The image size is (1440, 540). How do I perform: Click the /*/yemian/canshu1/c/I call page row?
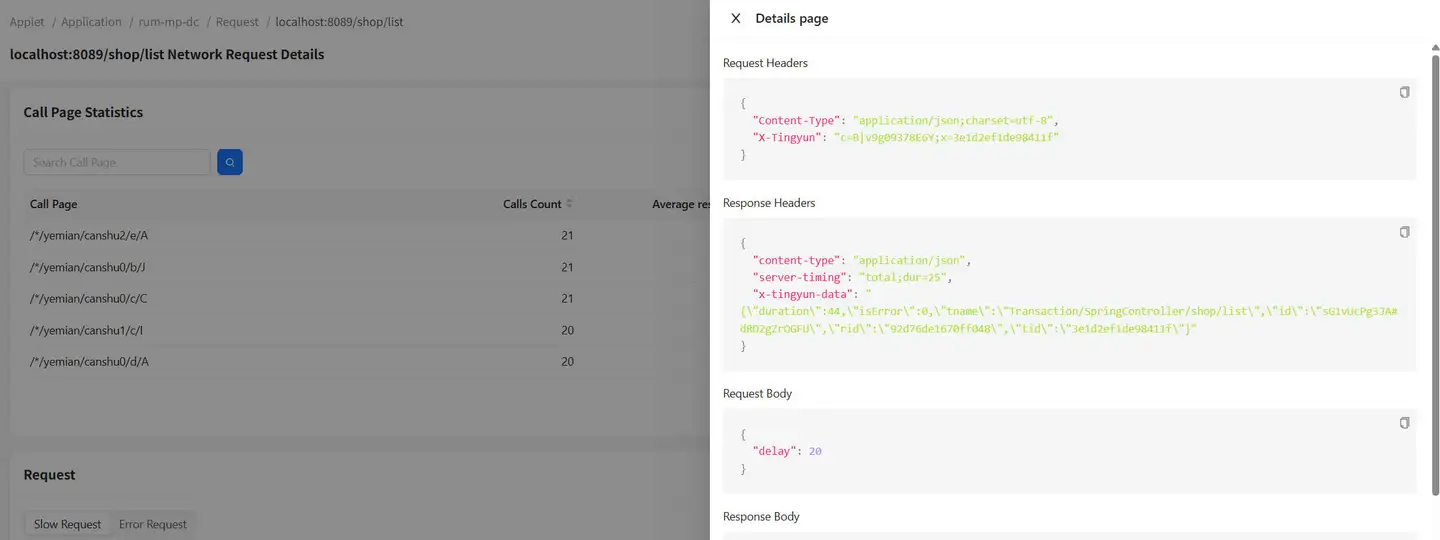click(87, 331)
